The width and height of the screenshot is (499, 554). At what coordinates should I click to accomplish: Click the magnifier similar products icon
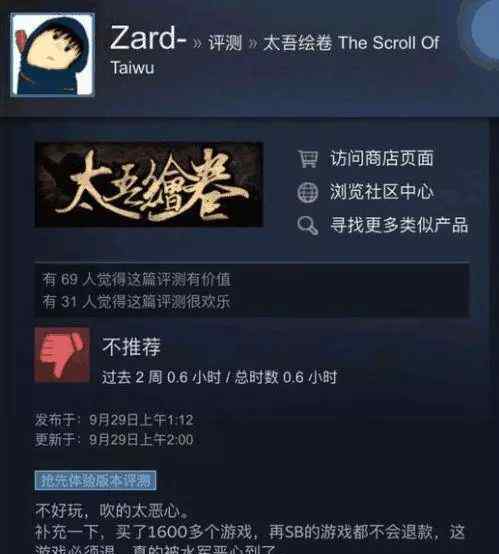tap(308, 225)
